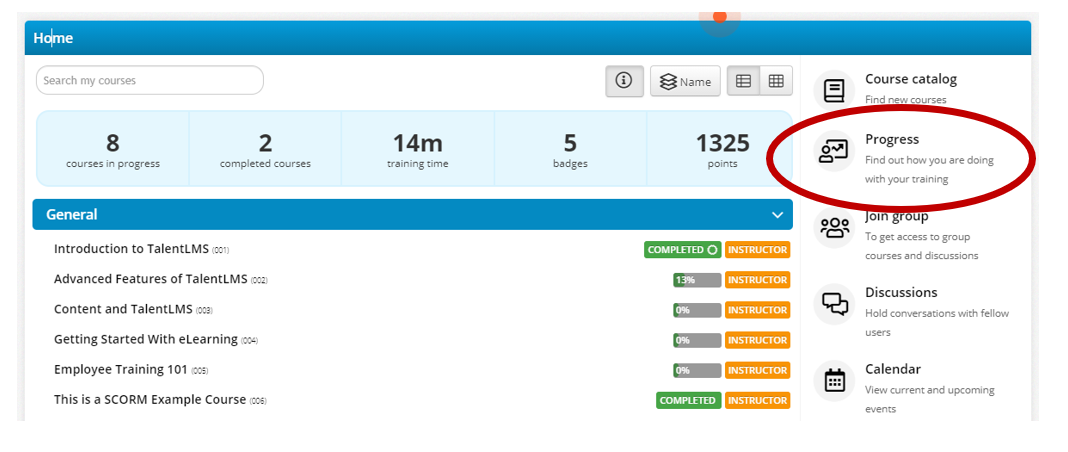This screenshot has height=452, width=1068.
Task: Collapse the General category chevron
Action: click(x=777, y=215)
